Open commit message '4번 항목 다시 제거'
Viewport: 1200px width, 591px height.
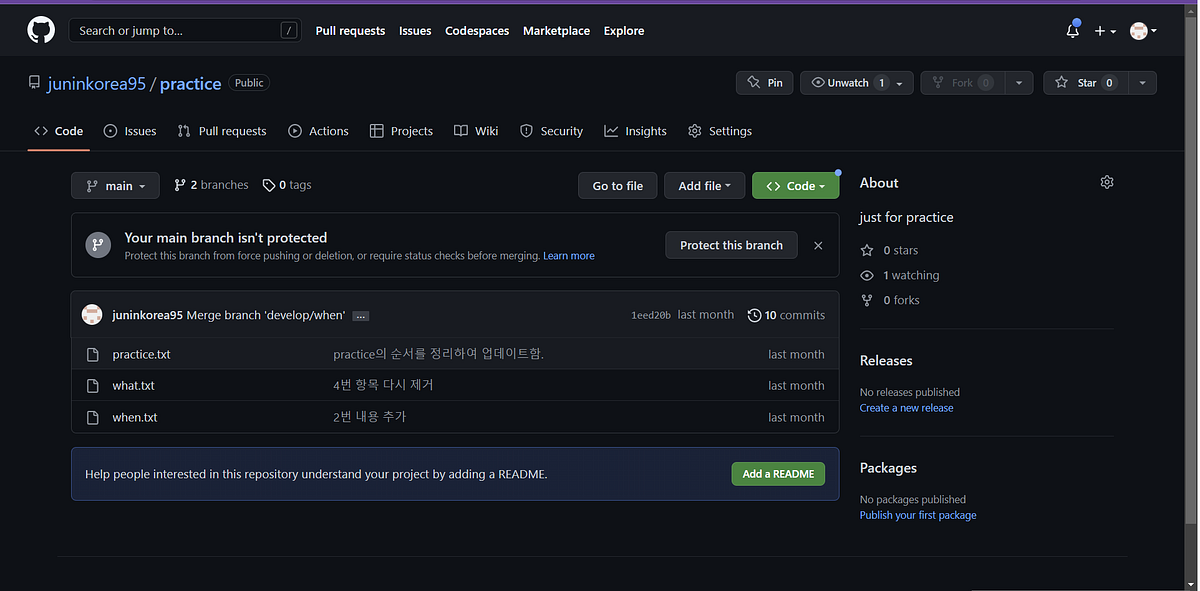coord(383,385)
